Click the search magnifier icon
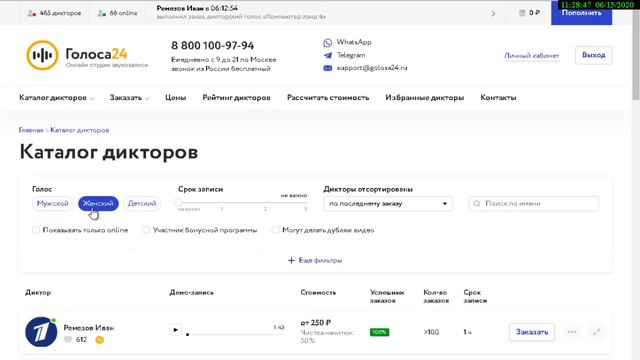The width and height of the screenshot is (640, 360). 477,203
